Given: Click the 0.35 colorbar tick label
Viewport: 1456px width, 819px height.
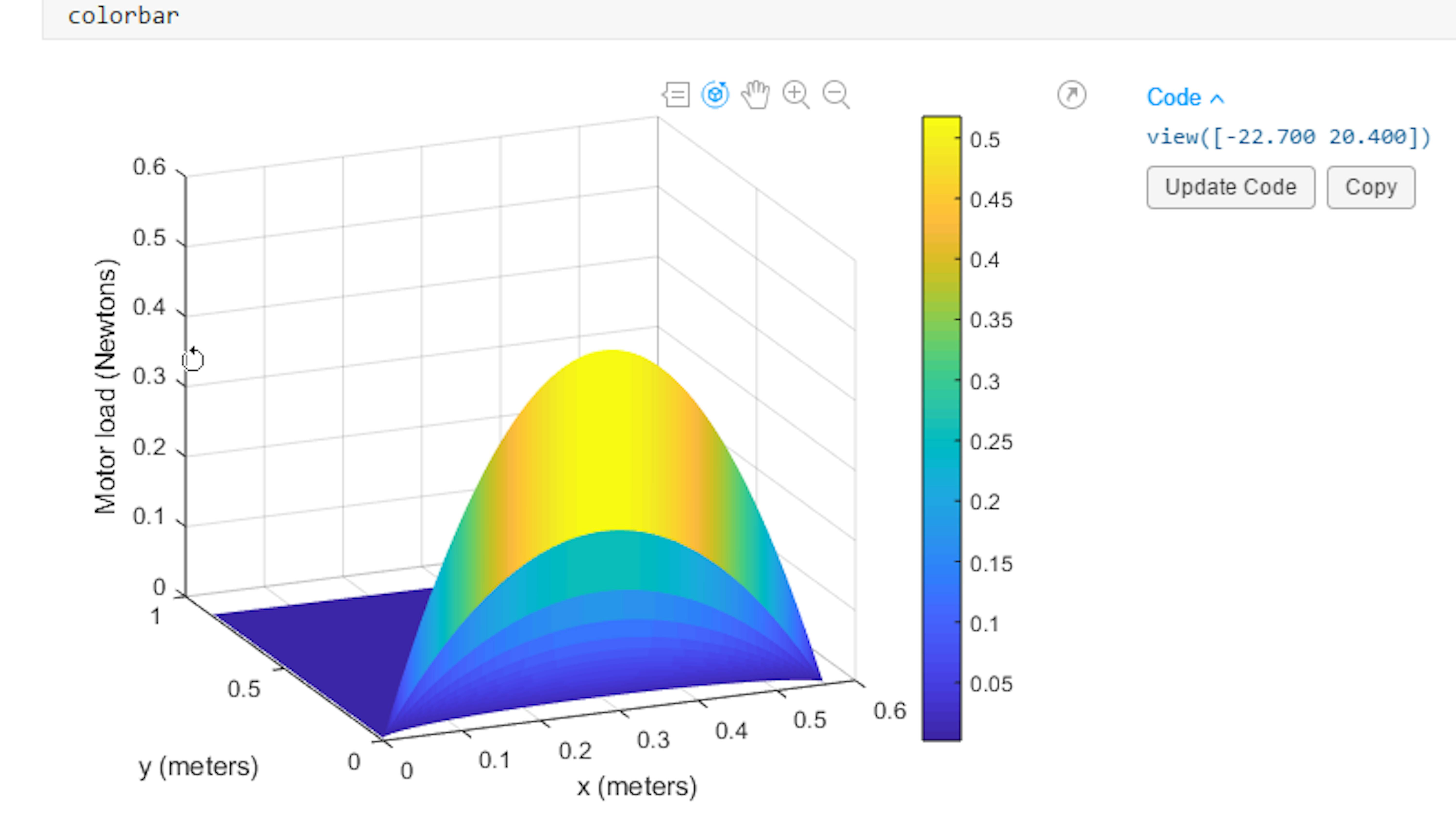Looking at the screenshot, I should pos(991,321).
